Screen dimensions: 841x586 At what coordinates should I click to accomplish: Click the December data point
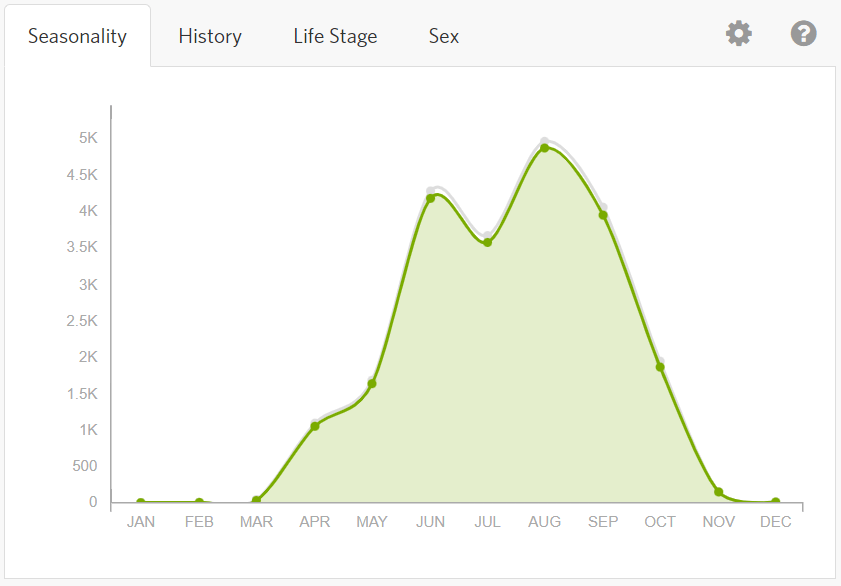coord(776,502)
